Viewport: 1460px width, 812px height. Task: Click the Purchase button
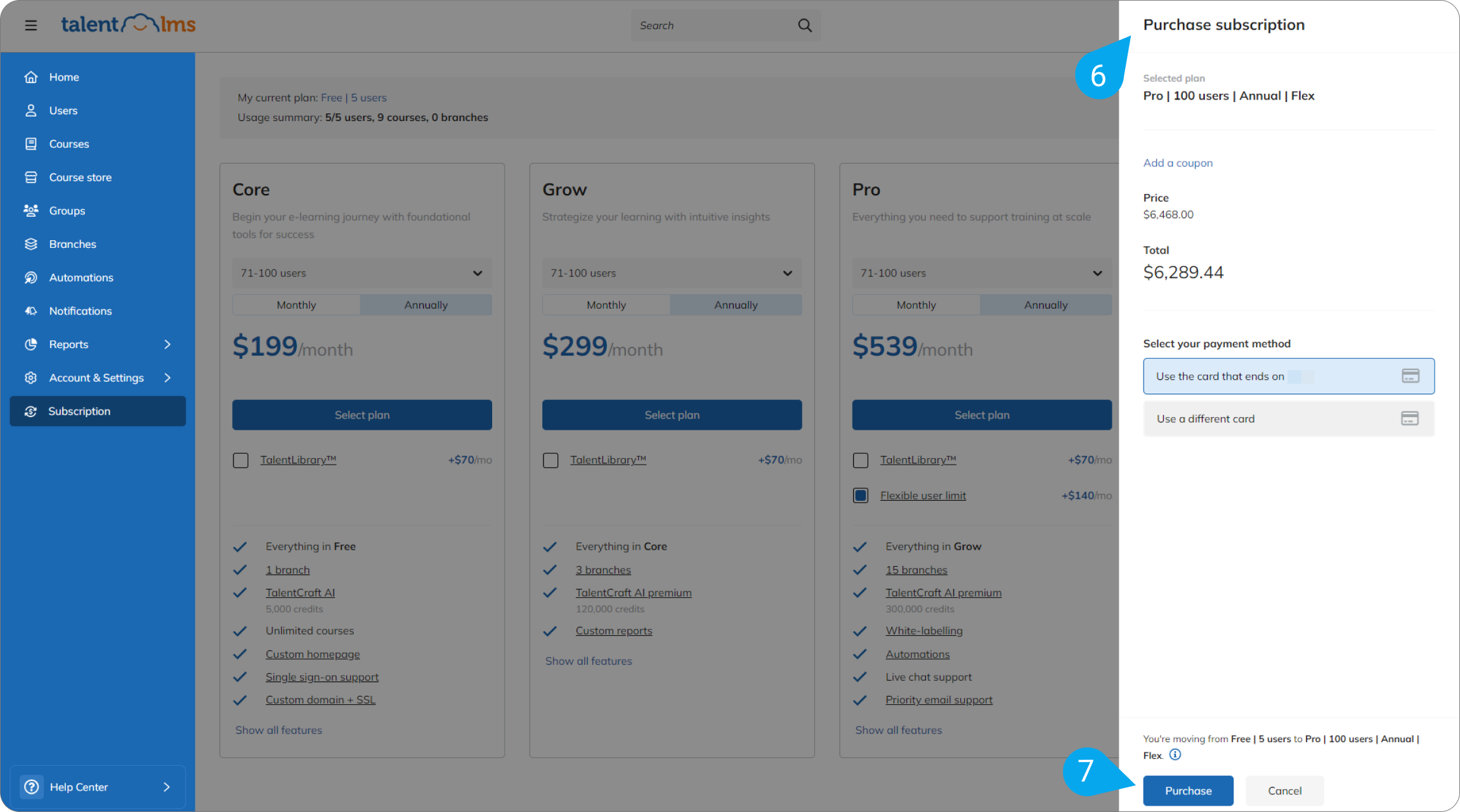pyautogui.click(x=1188, y=790)
